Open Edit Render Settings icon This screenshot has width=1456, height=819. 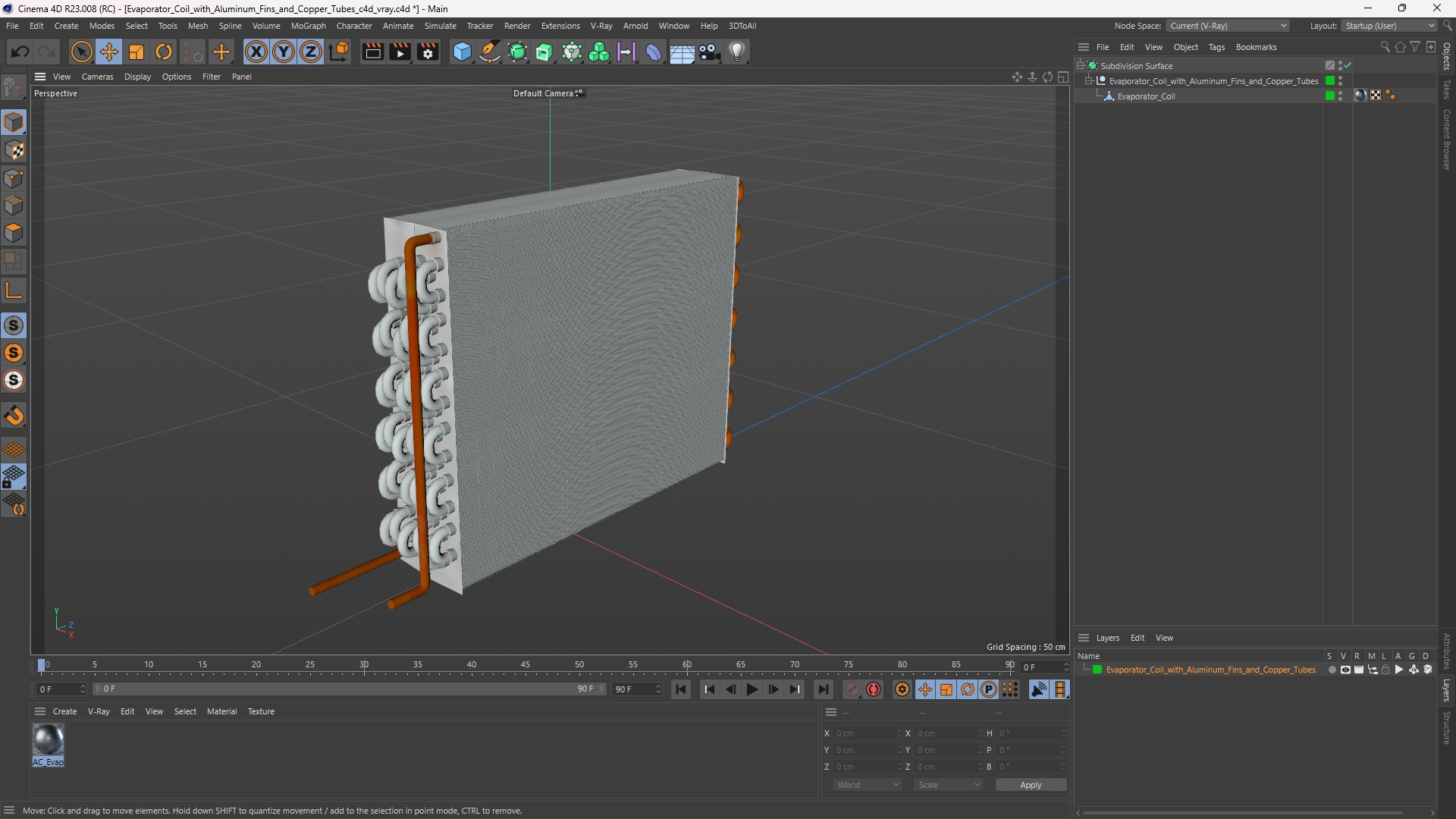point(428,52)
